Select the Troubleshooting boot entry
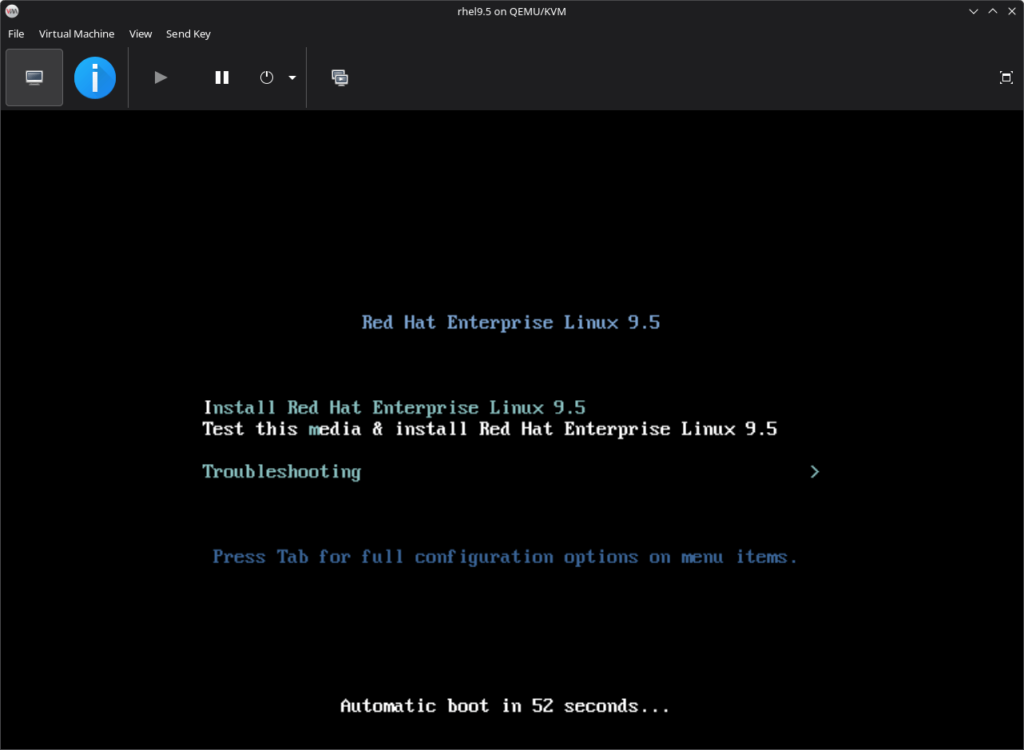 tap(281, 472)
